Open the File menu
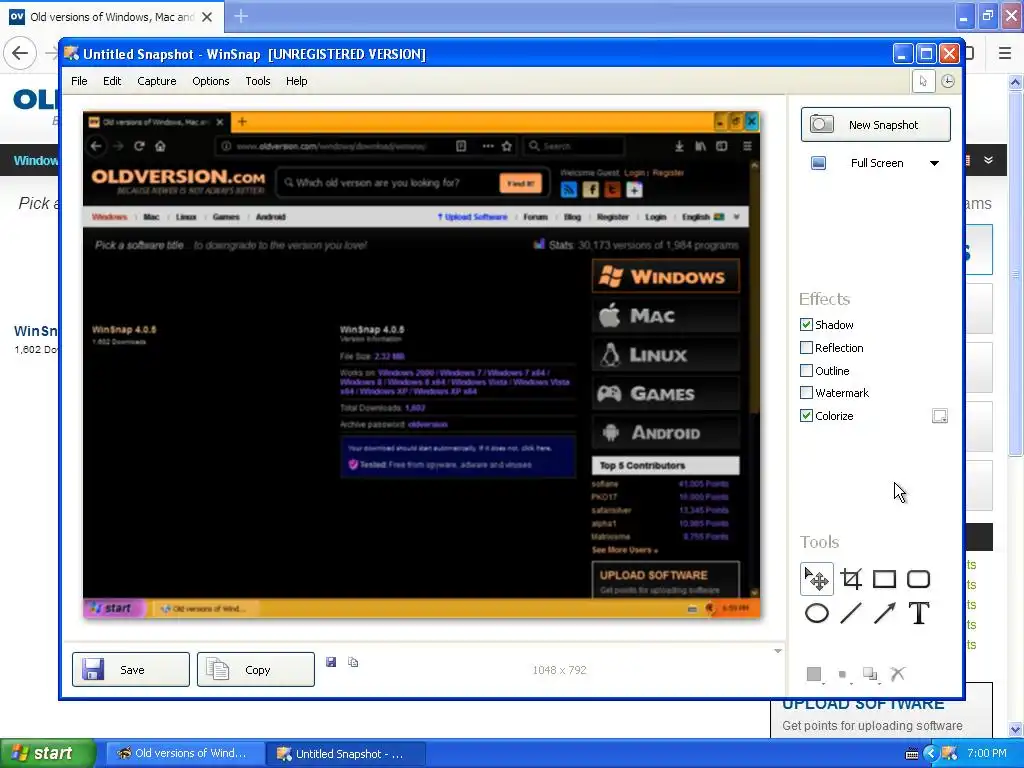The image size is (1024, 768). 79,81
